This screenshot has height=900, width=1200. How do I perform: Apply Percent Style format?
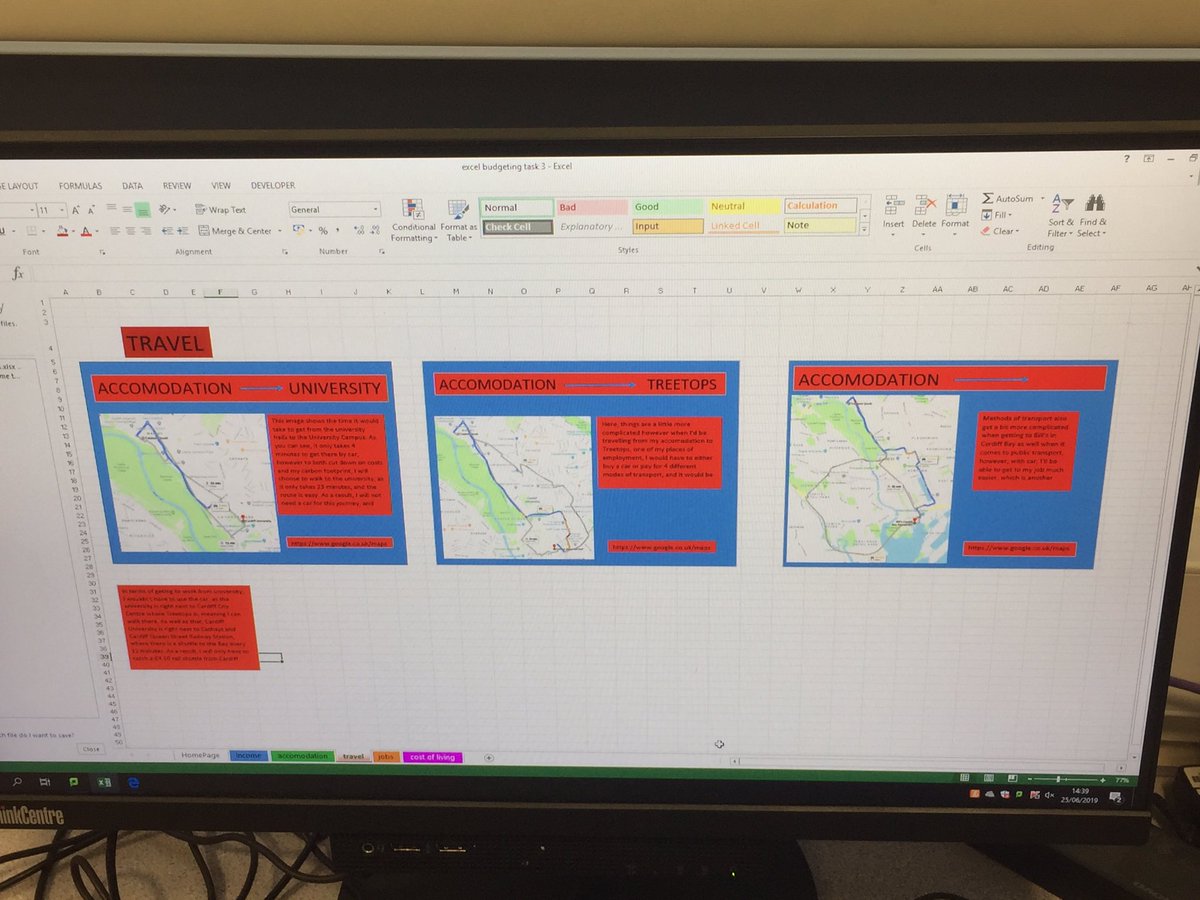[323, 231]
